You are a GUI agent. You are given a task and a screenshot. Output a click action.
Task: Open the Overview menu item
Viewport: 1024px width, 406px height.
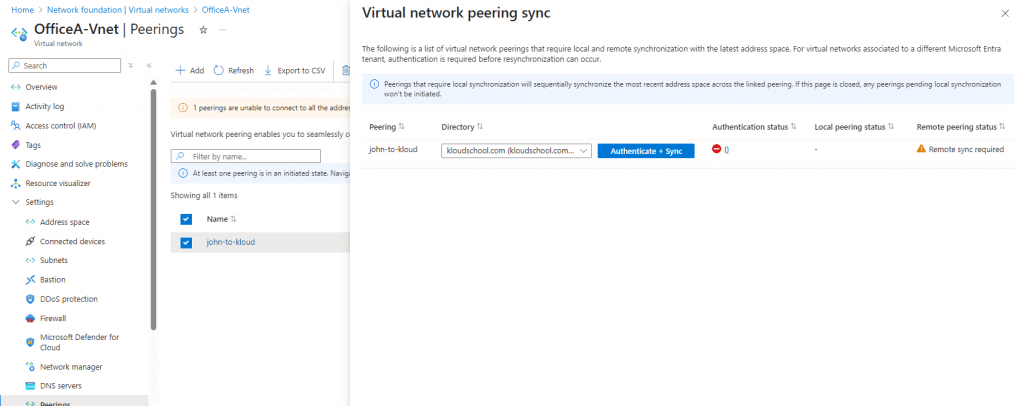[41, 87]
